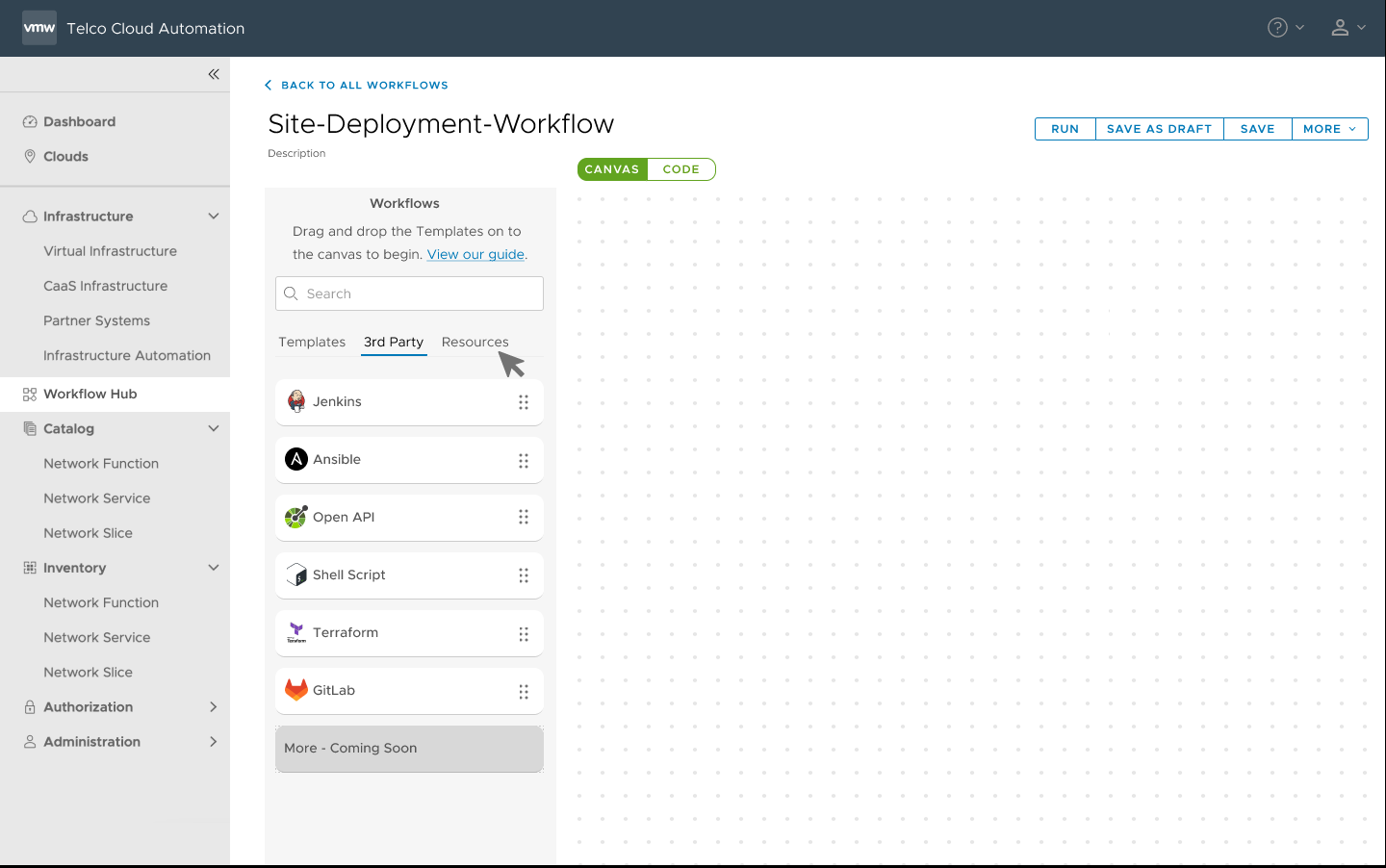The height and width of the screenshot is (868, 1386).
Task: Click the Search input field
Action: [x=409, y=294]
